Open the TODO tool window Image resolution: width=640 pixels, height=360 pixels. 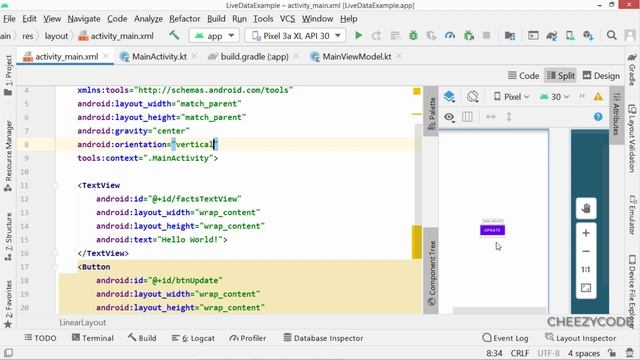40,338
